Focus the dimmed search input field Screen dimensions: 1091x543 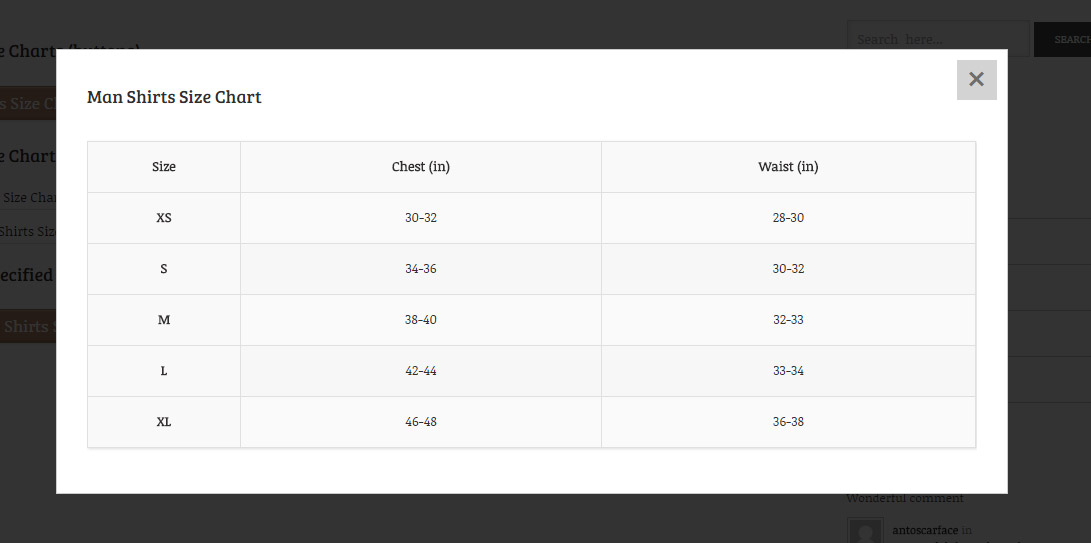coord(938,40)
